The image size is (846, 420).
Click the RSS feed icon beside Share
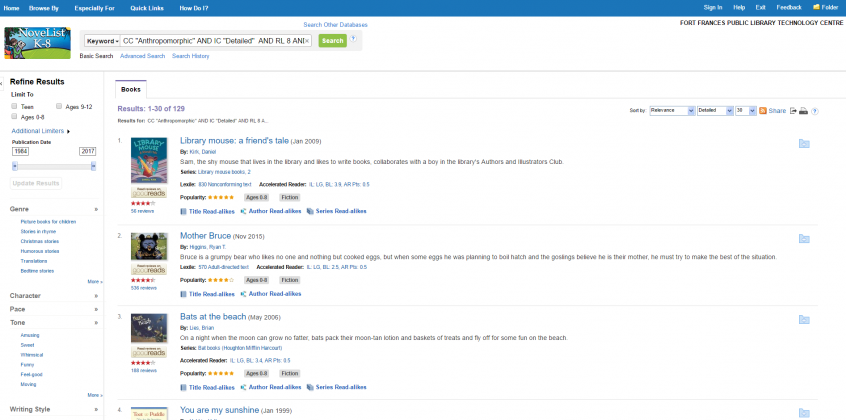[763, 110]
